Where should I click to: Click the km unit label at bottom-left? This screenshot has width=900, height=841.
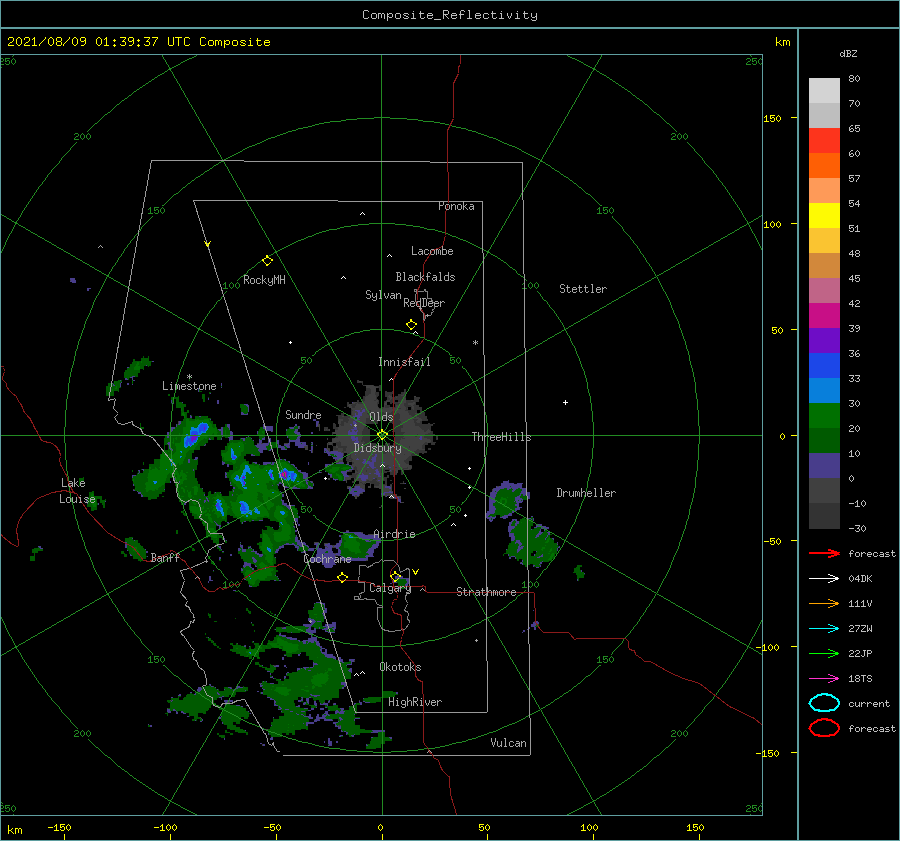pyautogui.click(x=15, y=830)
